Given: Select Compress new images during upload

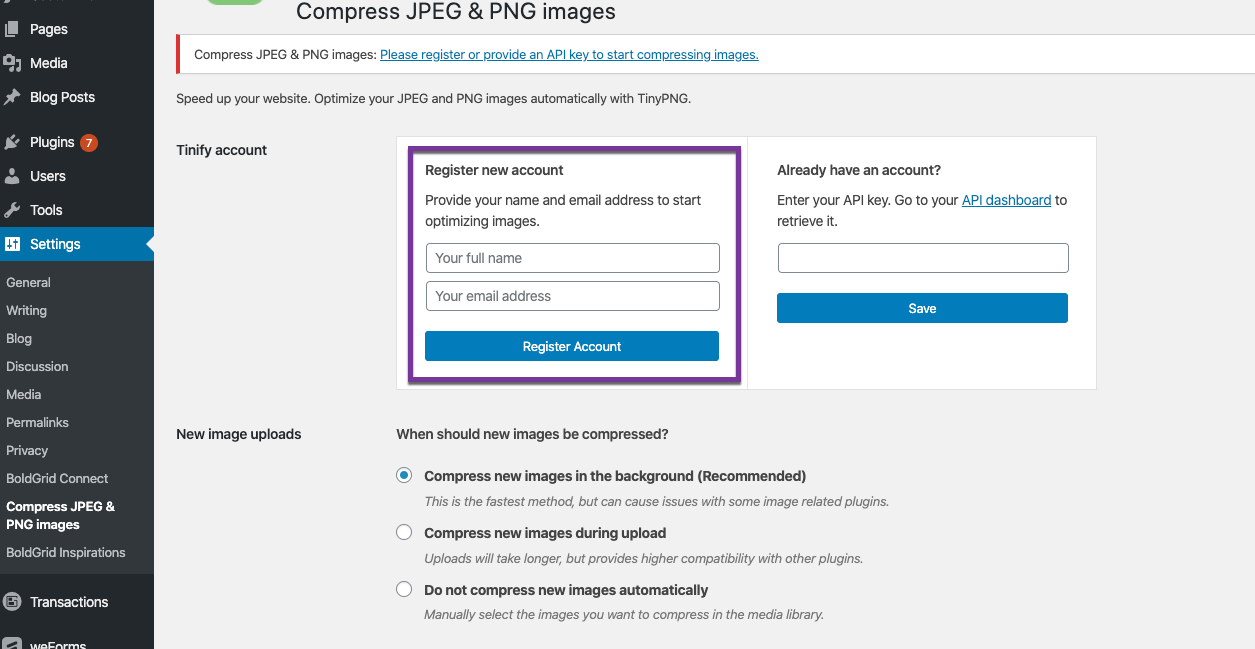Looking at the screenshot, I should 404,533.
